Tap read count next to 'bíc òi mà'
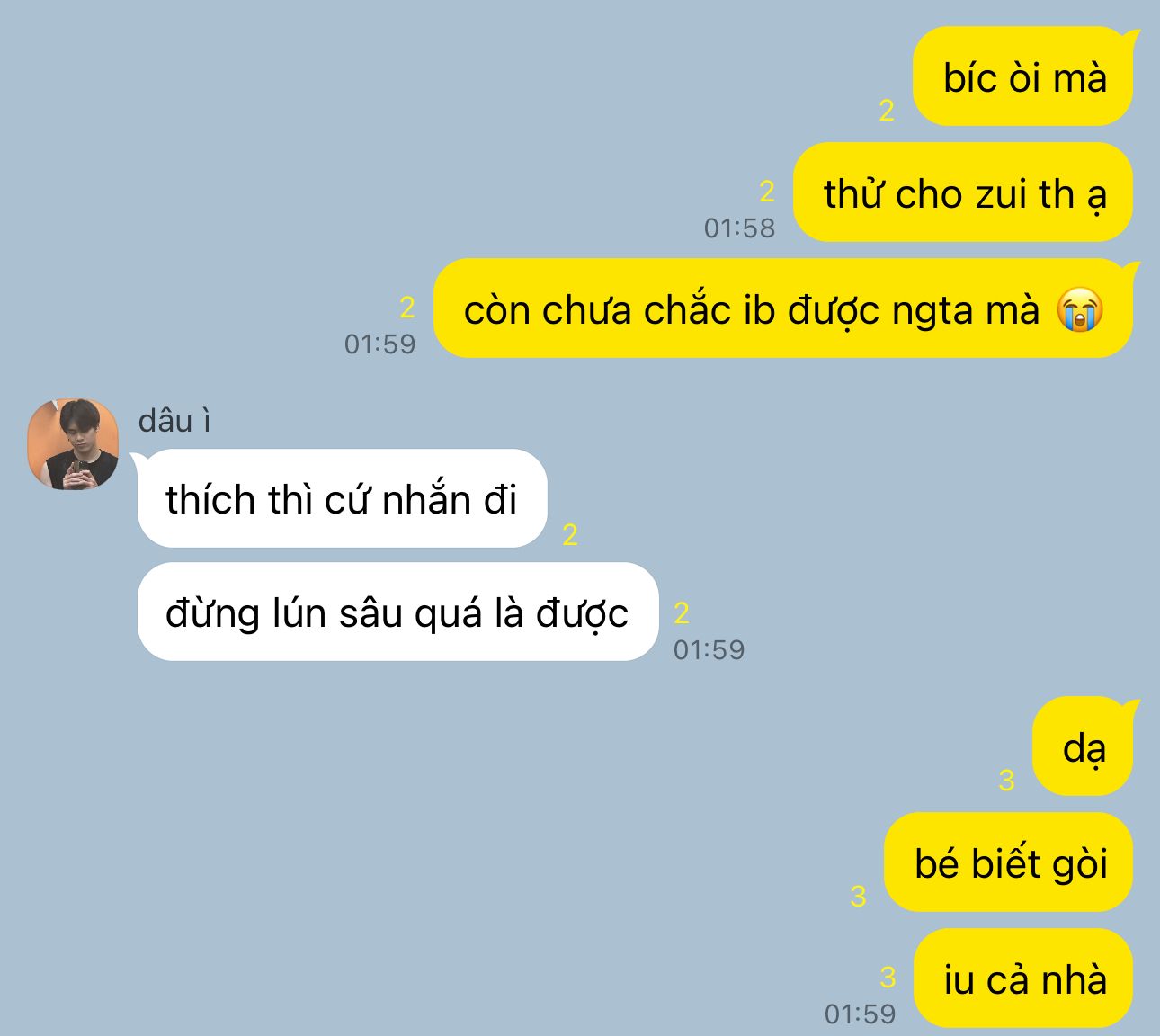Viewport: 1160px width, 1036px height. coord(887,111)
